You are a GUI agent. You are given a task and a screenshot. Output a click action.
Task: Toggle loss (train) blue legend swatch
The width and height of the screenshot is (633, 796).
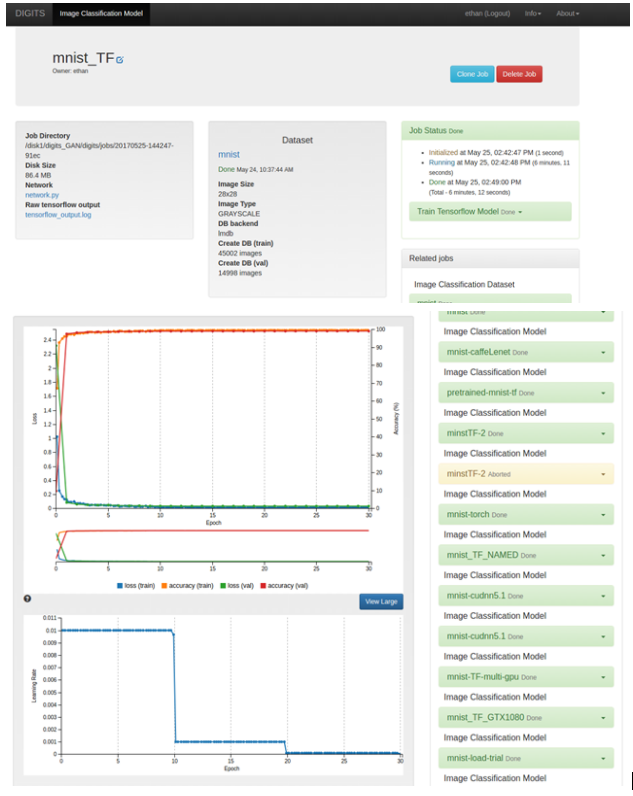[x=120, y=585]
